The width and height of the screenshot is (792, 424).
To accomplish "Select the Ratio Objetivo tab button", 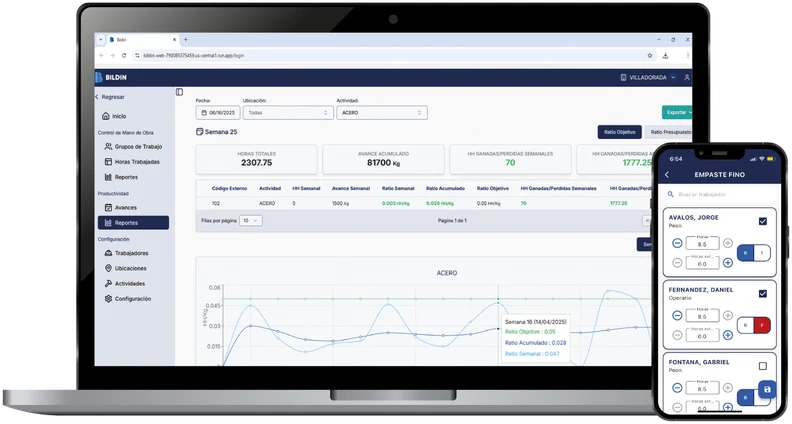I will pyautogui.click(x=619, y=132).
